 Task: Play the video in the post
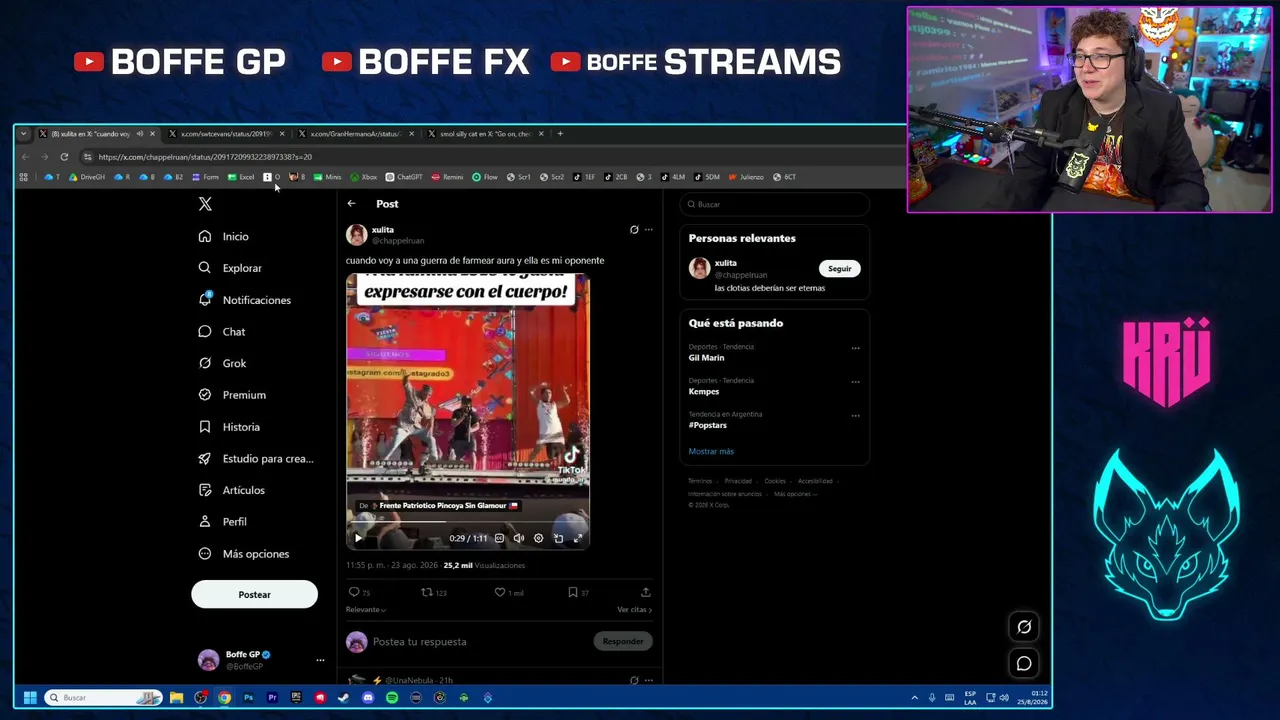[x=358, y=538]
